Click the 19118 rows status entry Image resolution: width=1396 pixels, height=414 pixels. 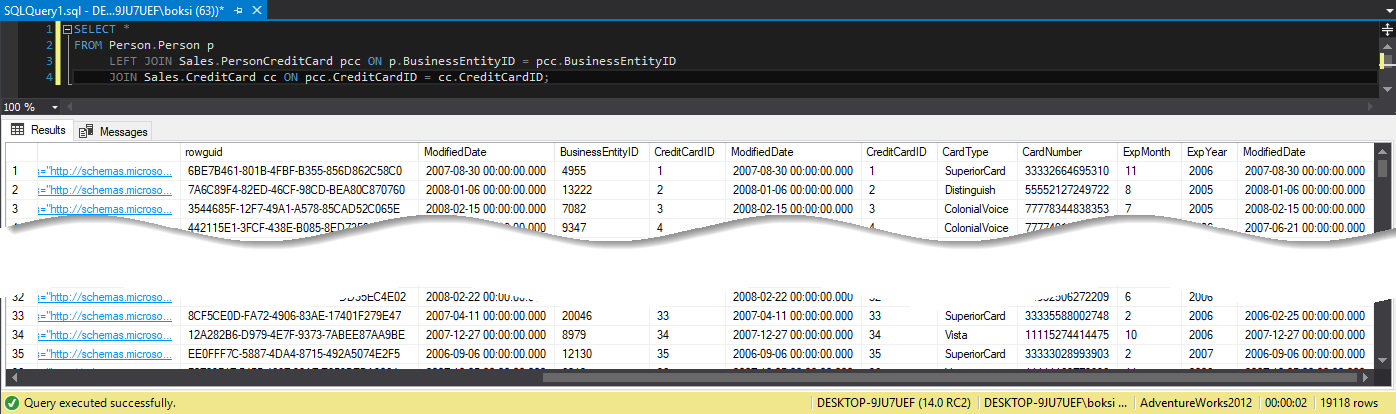(1350, 403)
